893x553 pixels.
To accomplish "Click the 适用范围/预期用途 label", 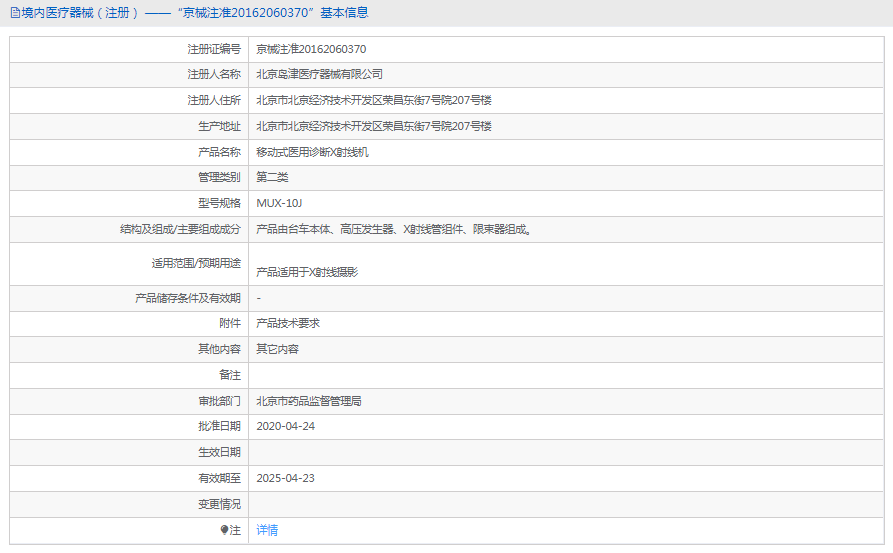I will pyautogui.click(x=196, y=263).
